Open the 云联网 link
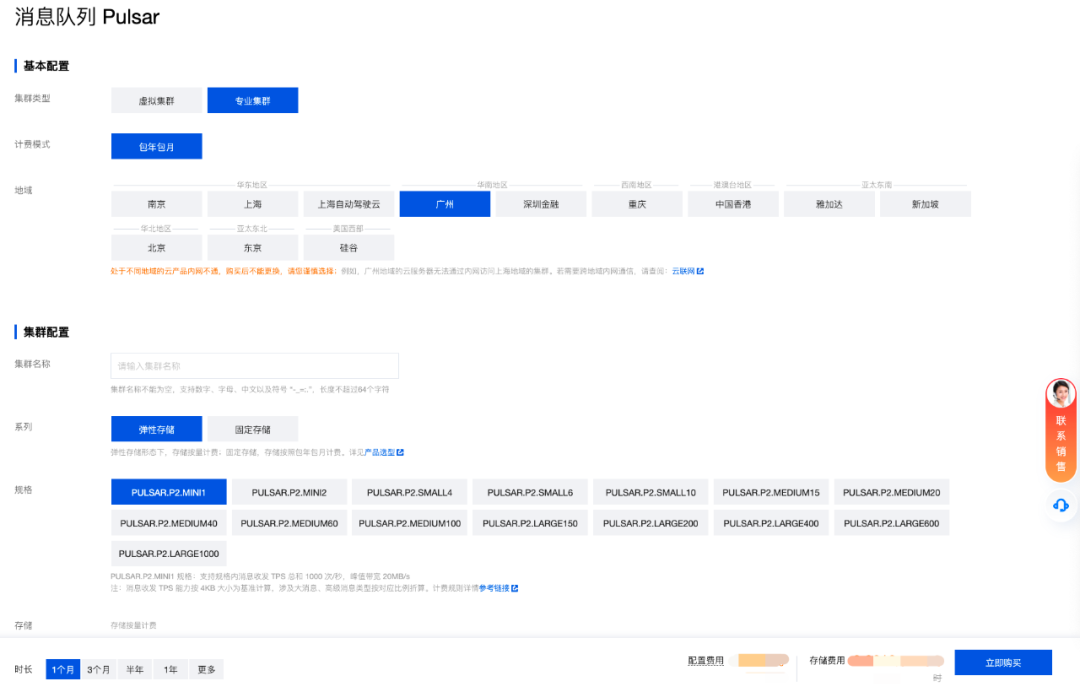Image resolution: width=1080 pixels, height=692 pixels. point(683,271)
